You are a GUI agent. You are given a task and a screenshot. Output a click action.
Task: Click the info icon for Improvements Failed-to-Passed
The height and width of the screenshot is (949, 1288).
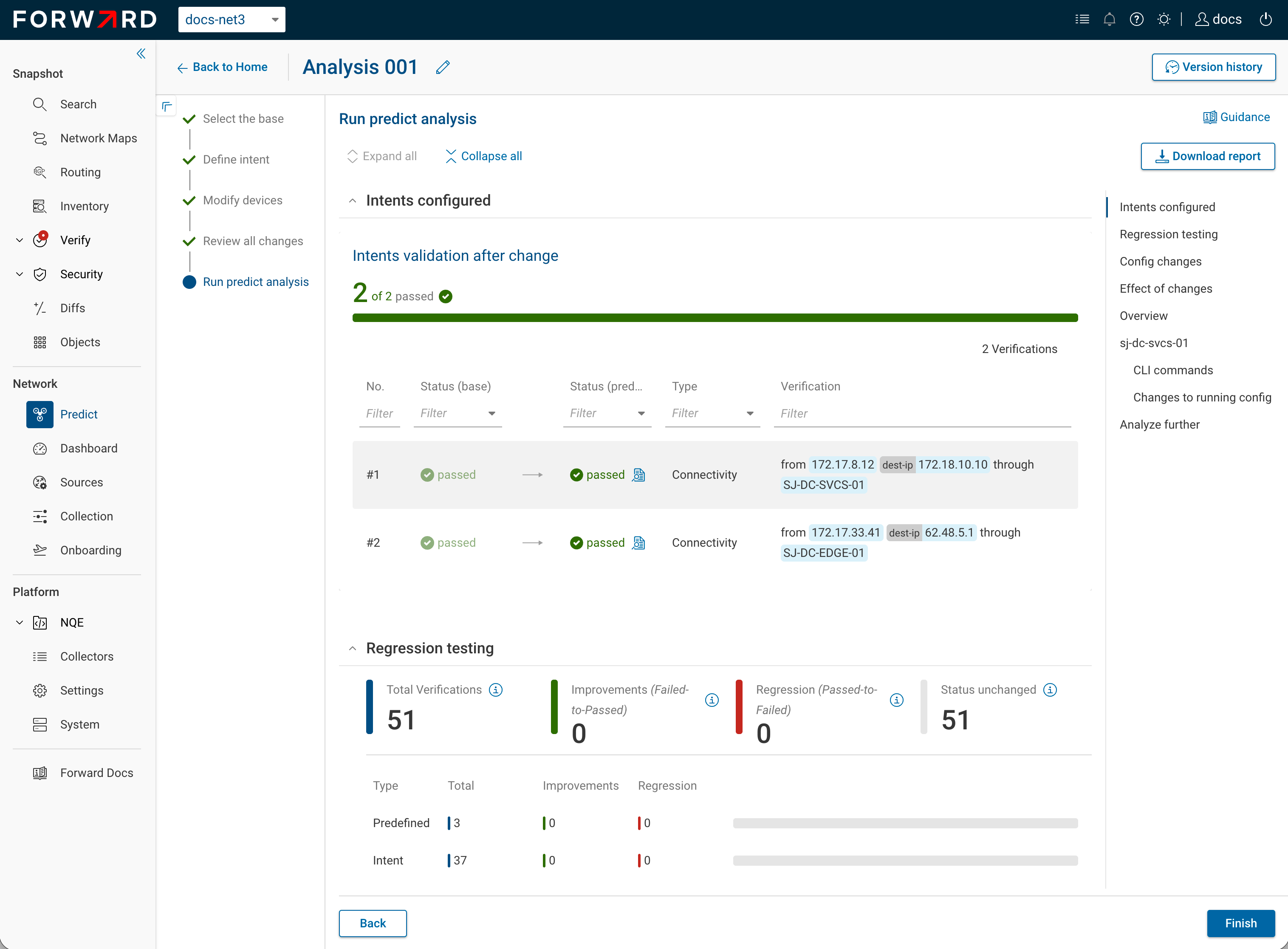711,700
